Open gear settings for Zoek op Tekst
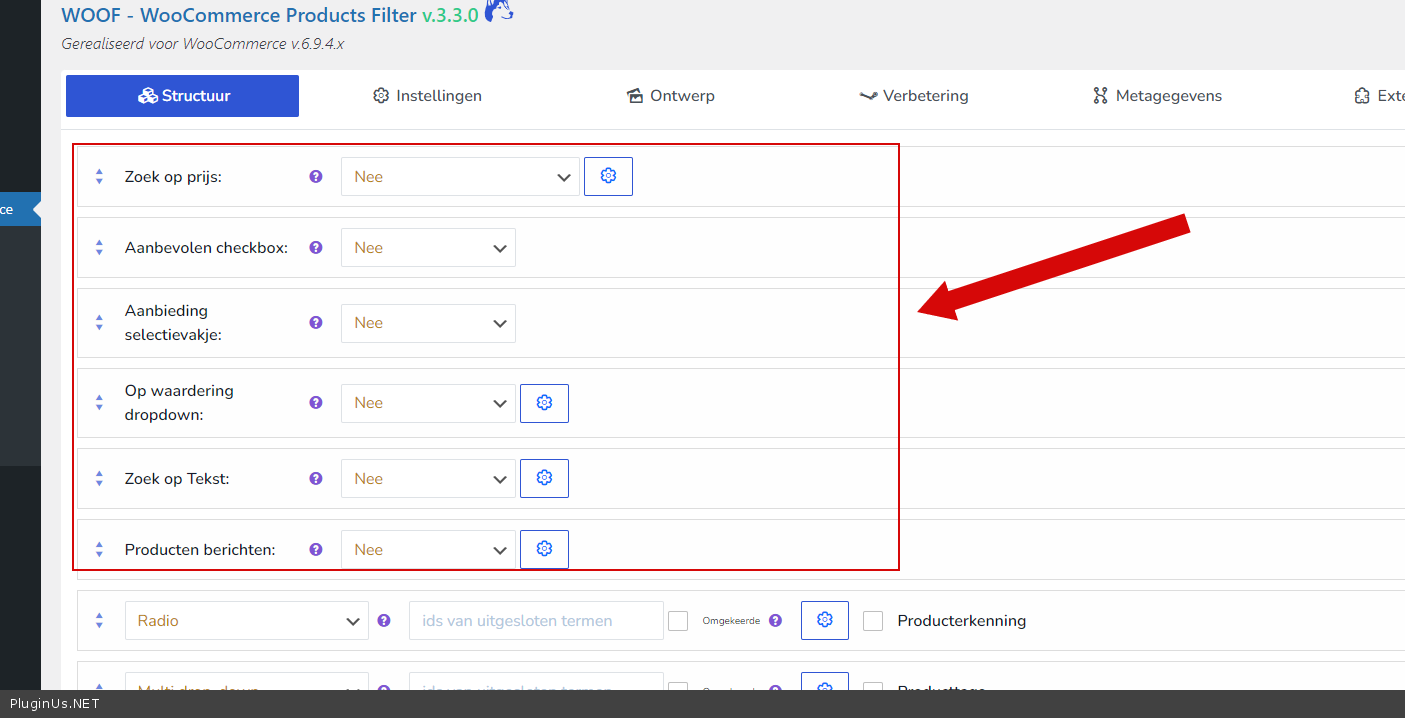The image size is (1405, 718). pos(544,478)
